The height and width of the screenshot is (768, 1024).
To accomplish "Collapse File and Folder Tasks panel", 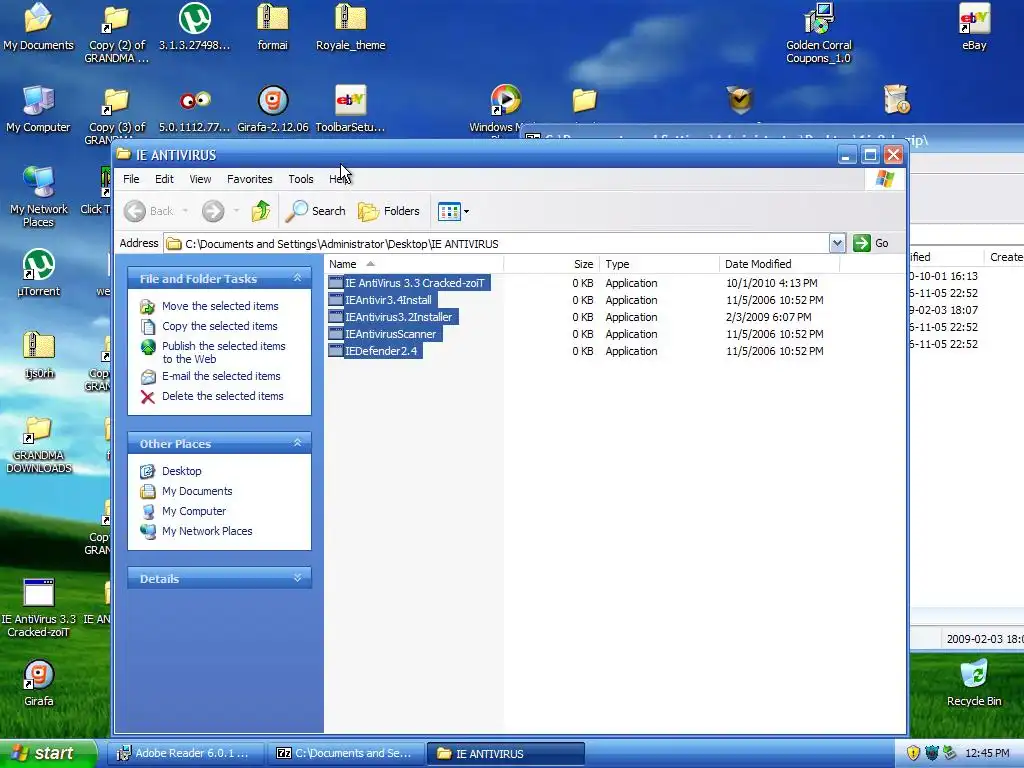I will [297, 278].
